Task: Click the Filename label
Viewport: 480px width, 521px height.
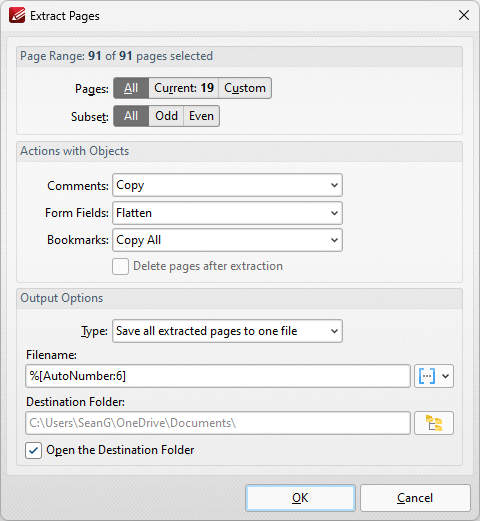Action: click(51, 355)
